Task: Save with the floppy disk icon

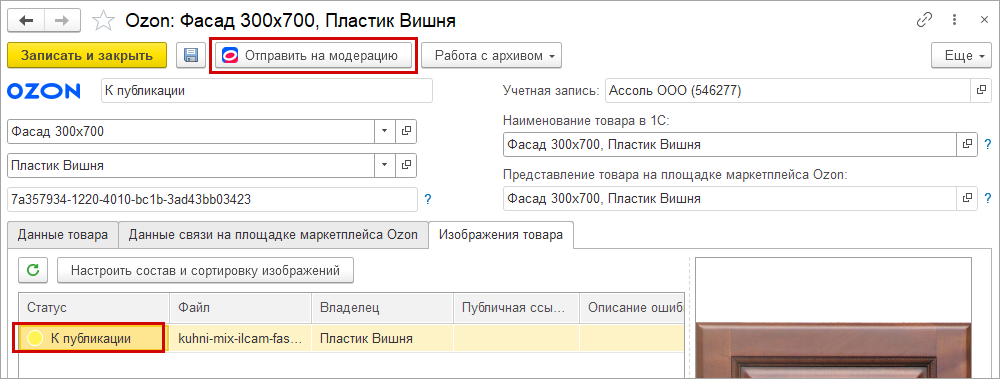Action: pyautogui.click(x=190, y=56)
